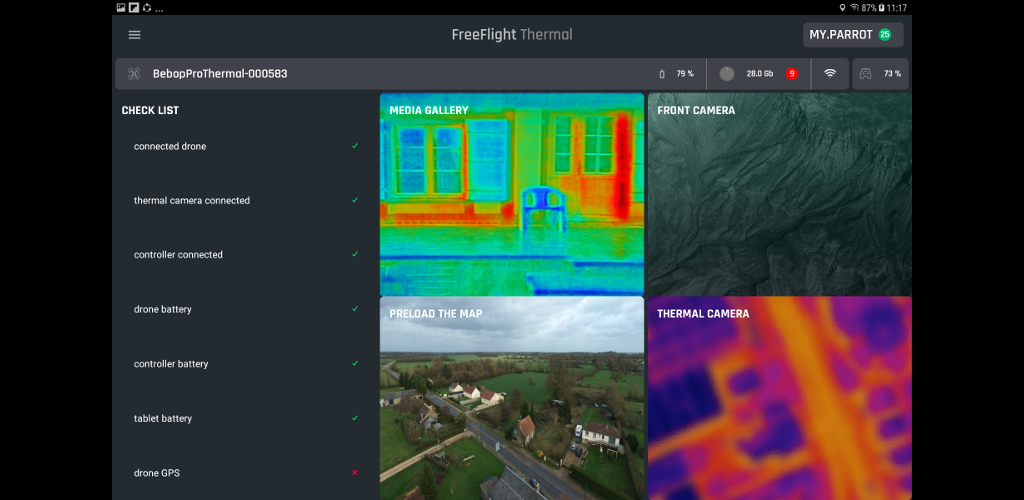Tap the green check for drone battery
Viewport: 1024px width, 500px height.
[355, 308]
